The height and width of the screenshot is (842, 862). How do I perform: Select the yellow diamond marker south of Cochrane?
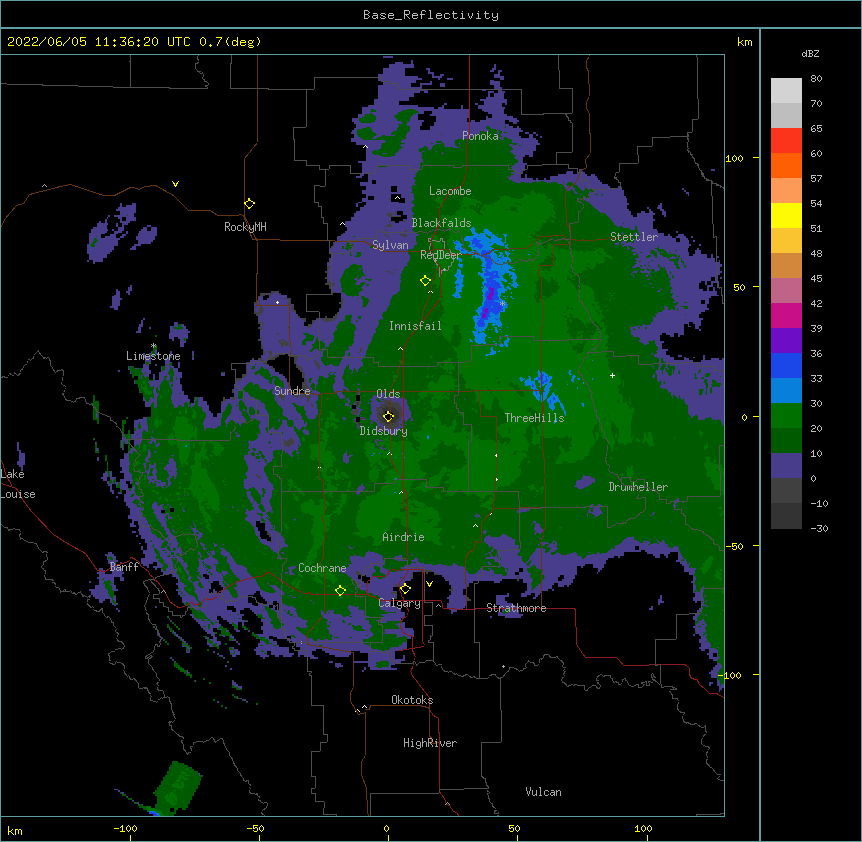coord(340,590)
